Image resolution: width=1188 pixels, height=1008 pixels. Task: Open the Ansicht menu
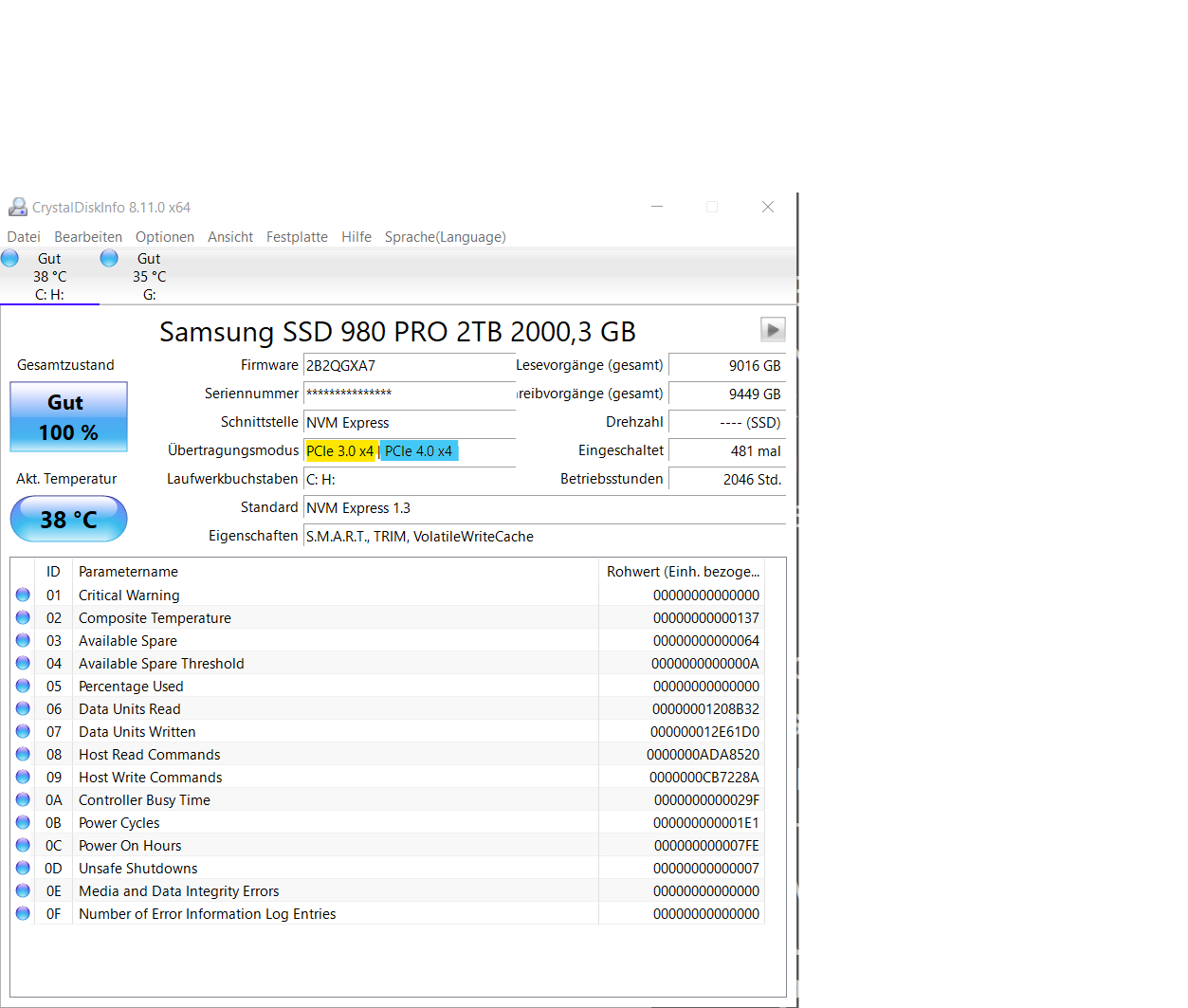coord(230,237)
